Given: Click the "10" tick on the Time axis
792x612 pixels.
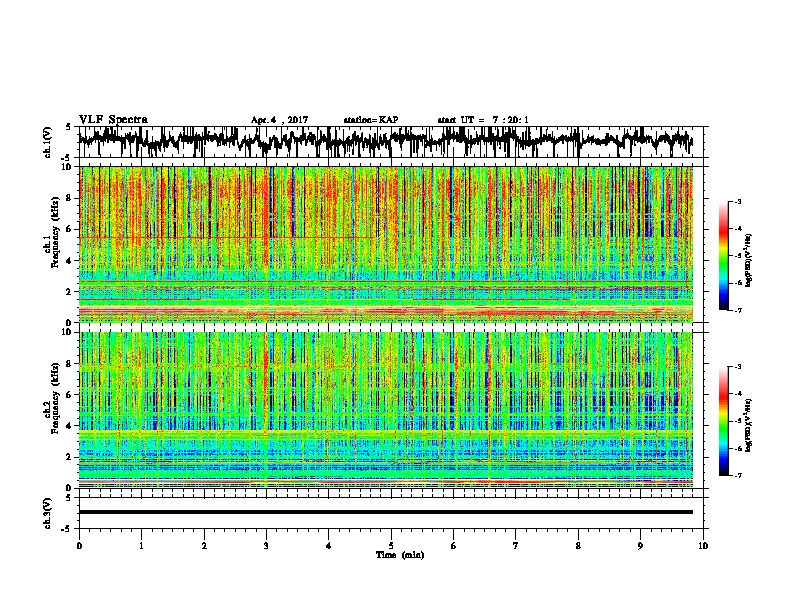Looking at the screenshot, I should (703, 546).
